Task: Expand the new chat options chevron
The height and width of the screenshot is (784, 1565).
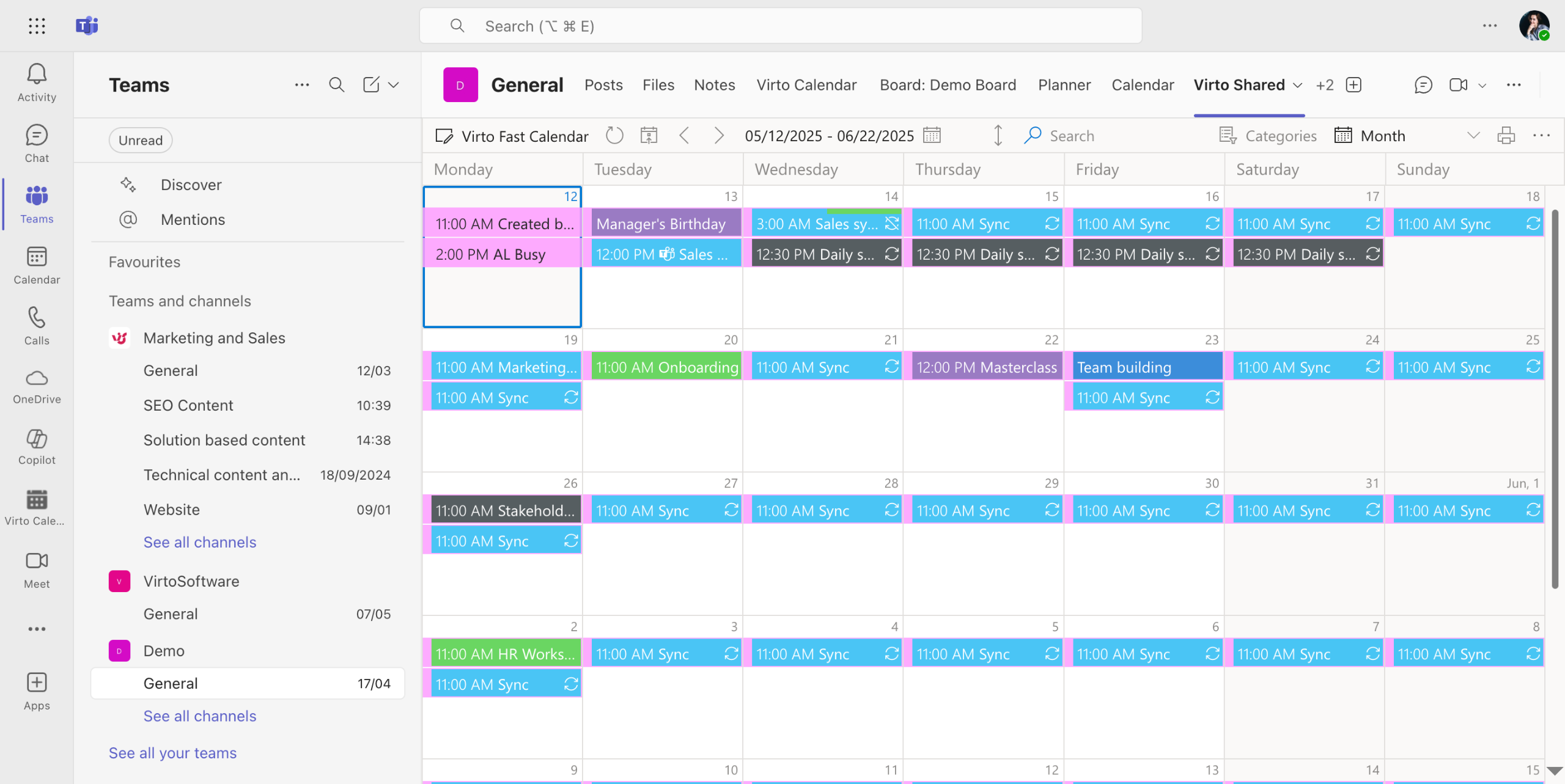Action: click(x=394, y=85)
